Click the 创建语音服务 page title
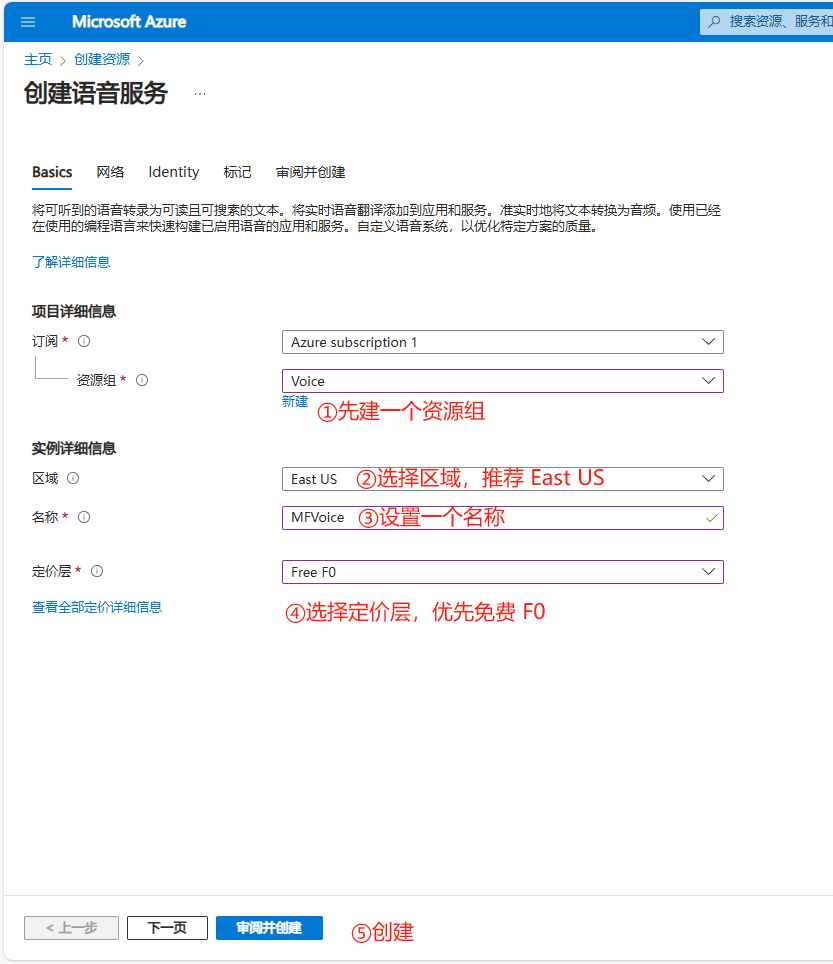 (96, 93)
